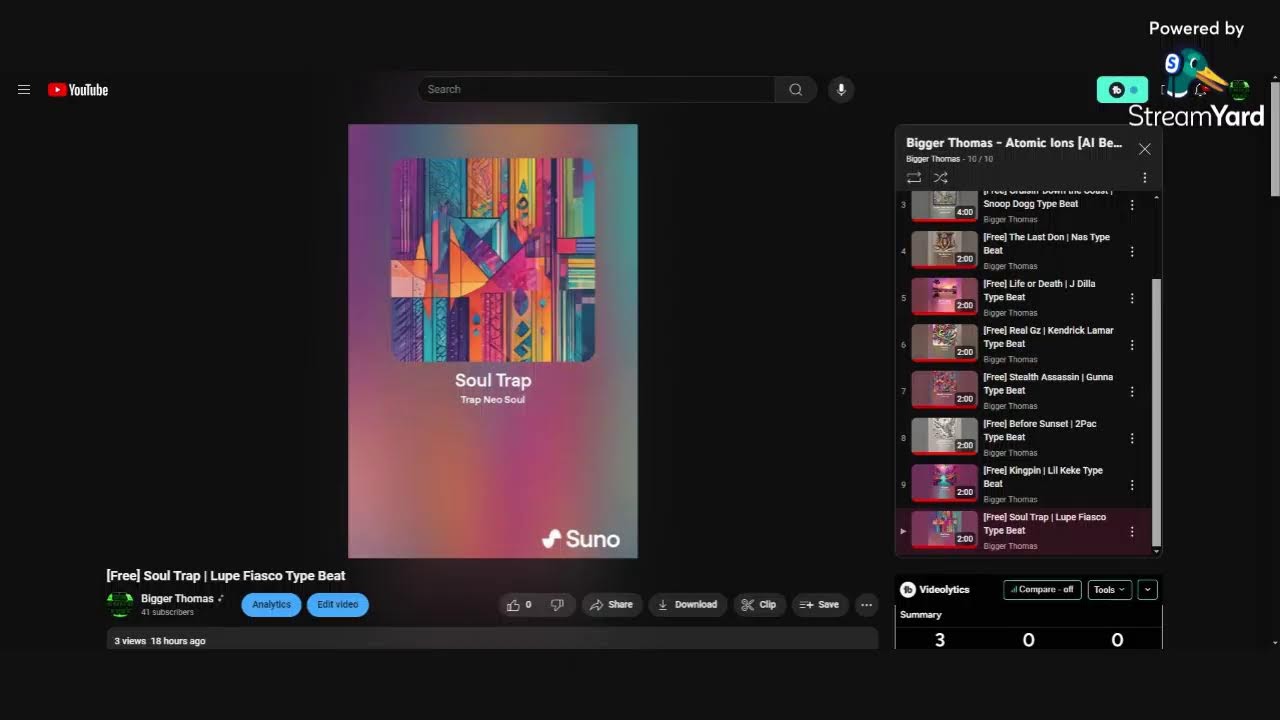Screen dimensions: 1280x720
Task: Share this video
Action: pos(611,604)
